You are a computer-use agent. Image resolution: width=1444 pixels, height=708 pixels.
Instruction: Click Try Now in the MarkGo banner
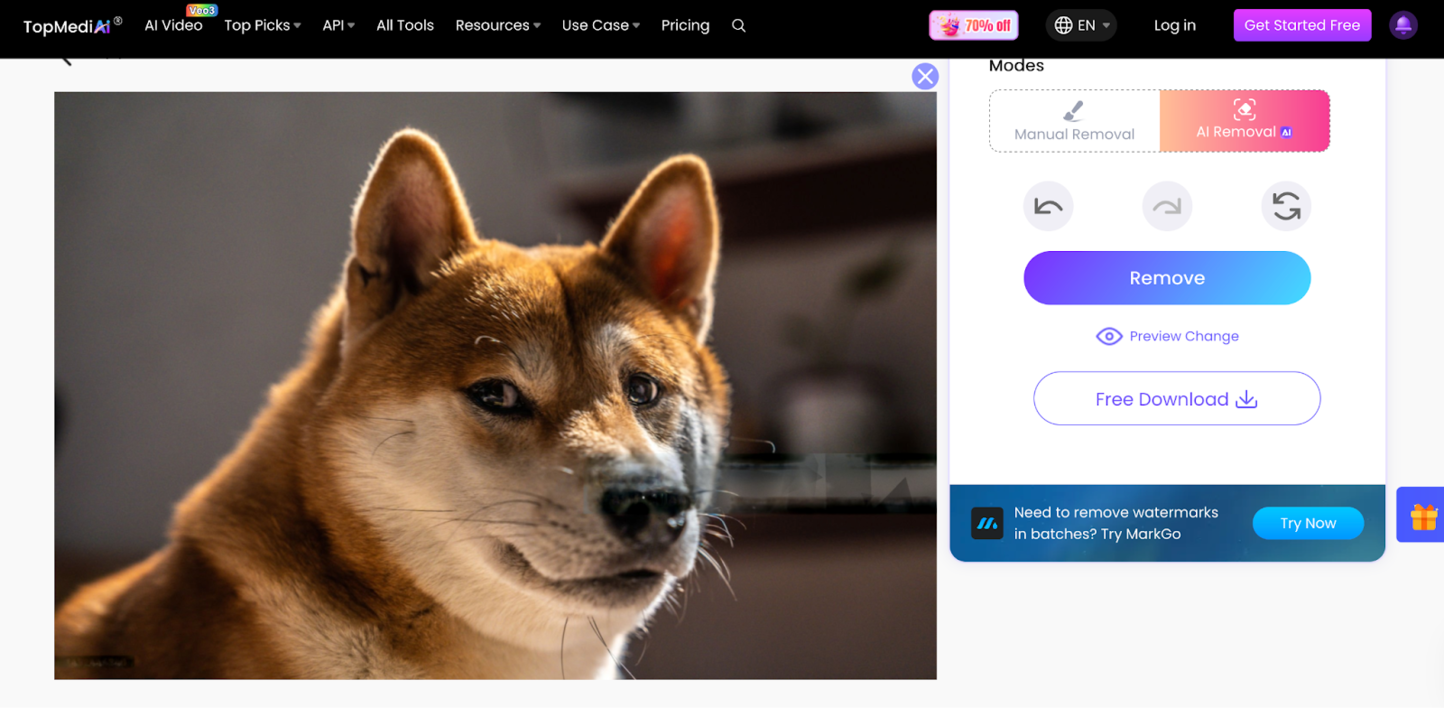coord(1308,523)
